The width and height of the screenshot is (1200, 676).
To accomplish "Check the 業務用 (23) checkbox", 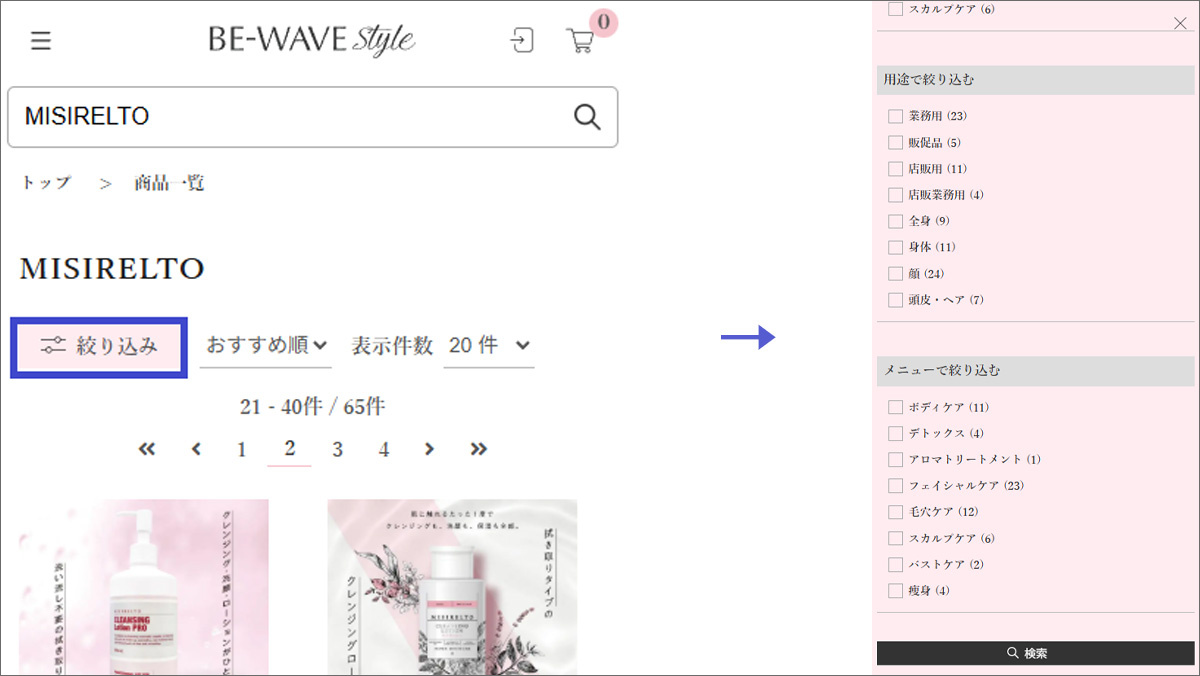I will click(895, 116).
